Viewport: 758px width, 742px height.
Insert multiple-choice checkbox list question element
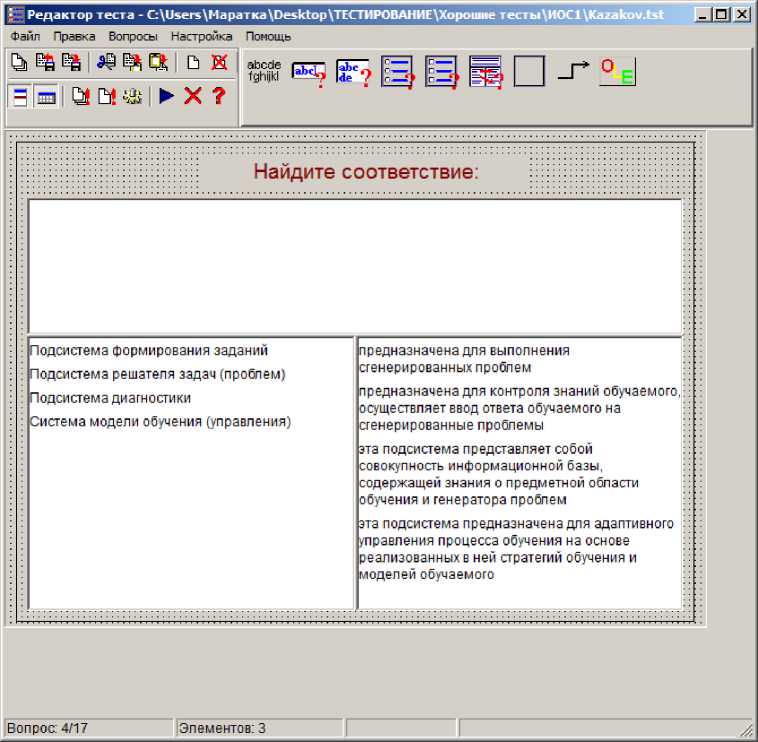coord(442,72)
